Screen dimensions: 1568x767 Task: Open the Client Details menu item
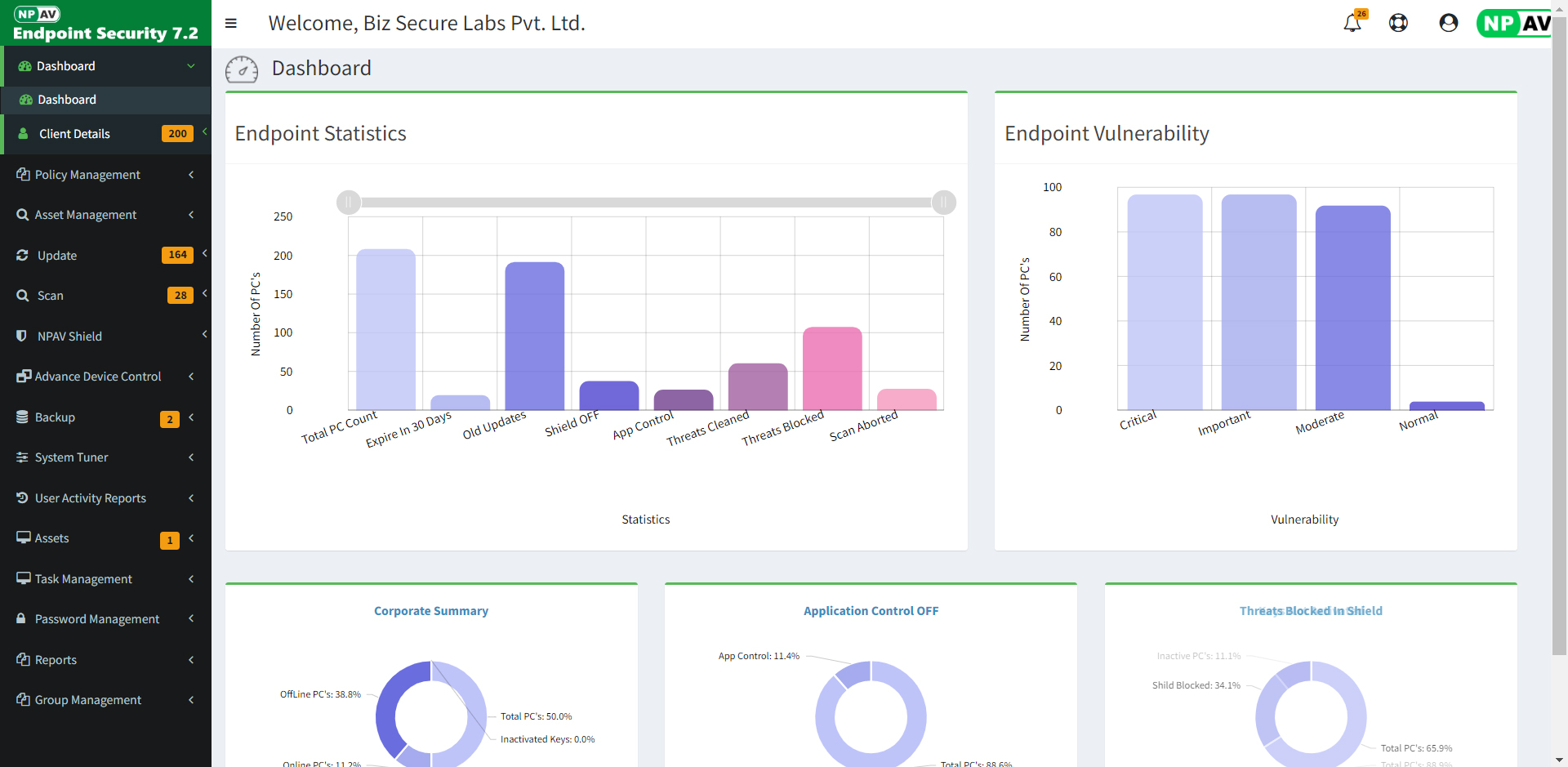[74, 134]
